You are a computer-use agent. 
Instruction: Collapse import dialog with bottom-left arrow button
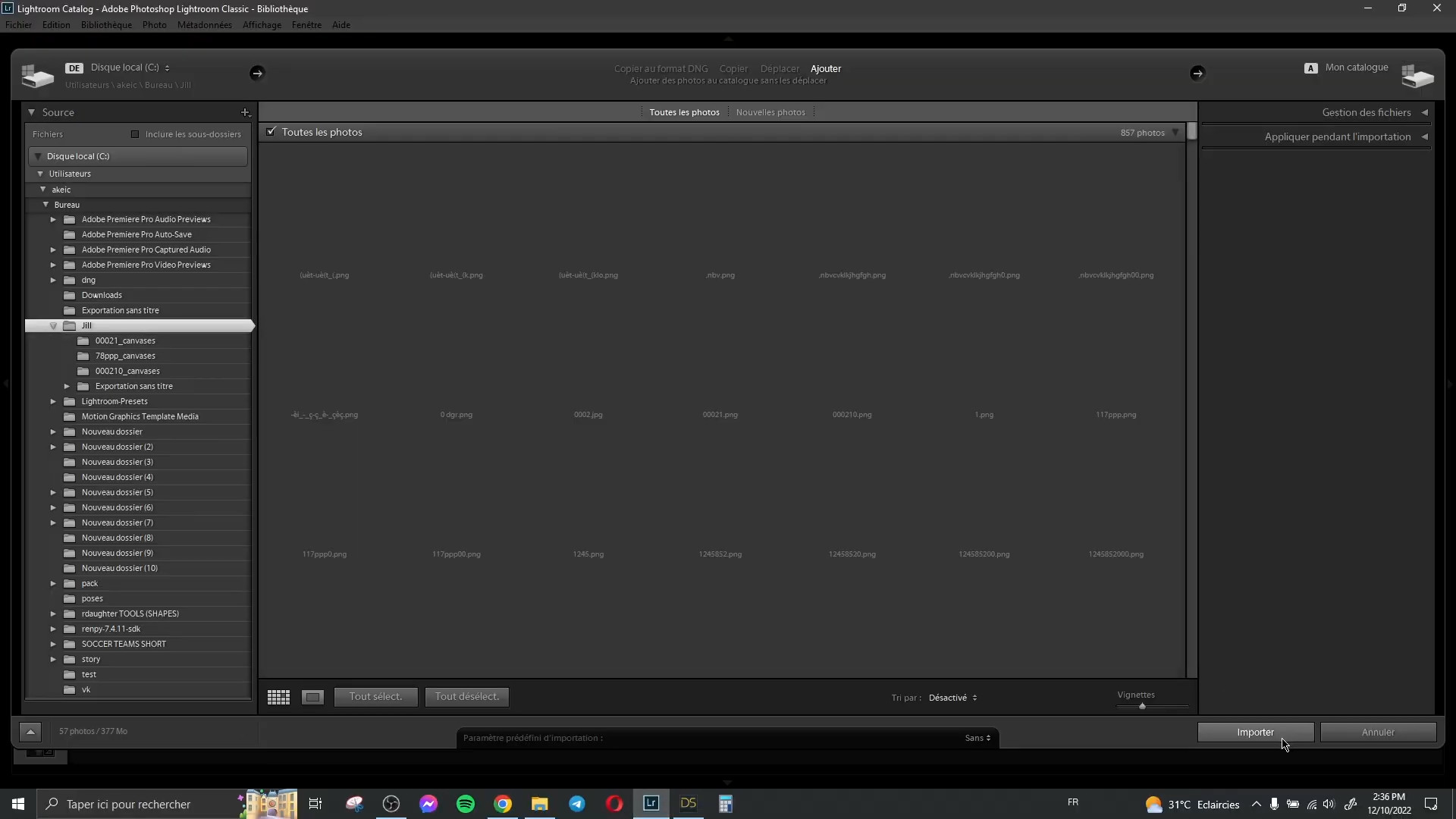pyautogui.click(x=30, y=732)
